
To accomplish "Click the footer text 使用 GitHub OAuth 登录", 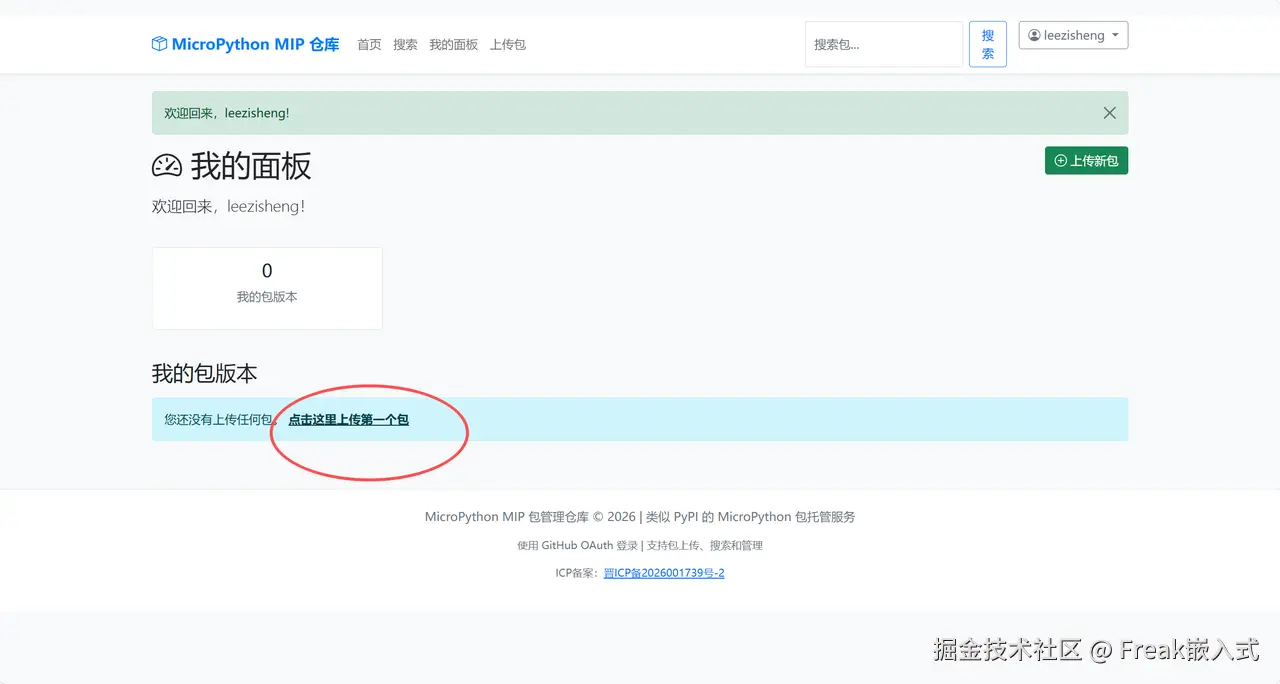I will click(x=577, y=545).
